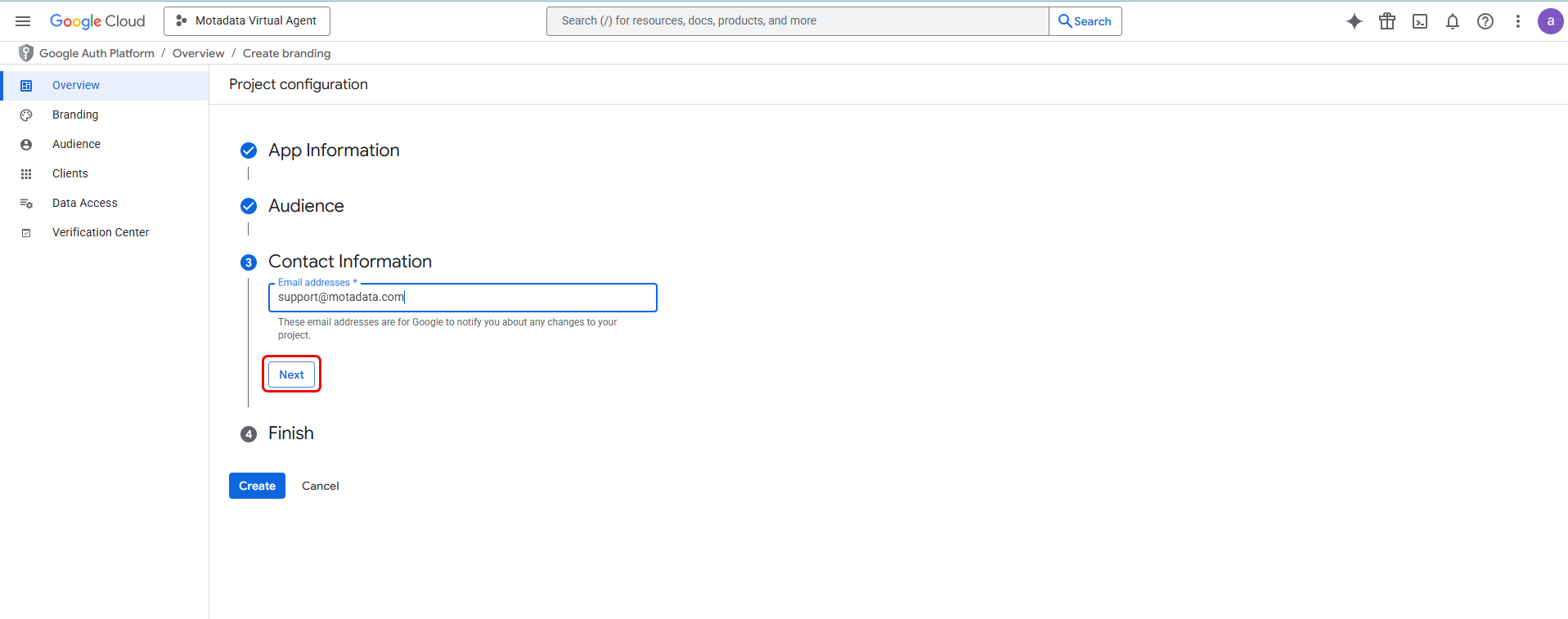Viewport: 1568px width, 619px height.
Task: Select Verification Center in the sidebar
Action: 105,232
